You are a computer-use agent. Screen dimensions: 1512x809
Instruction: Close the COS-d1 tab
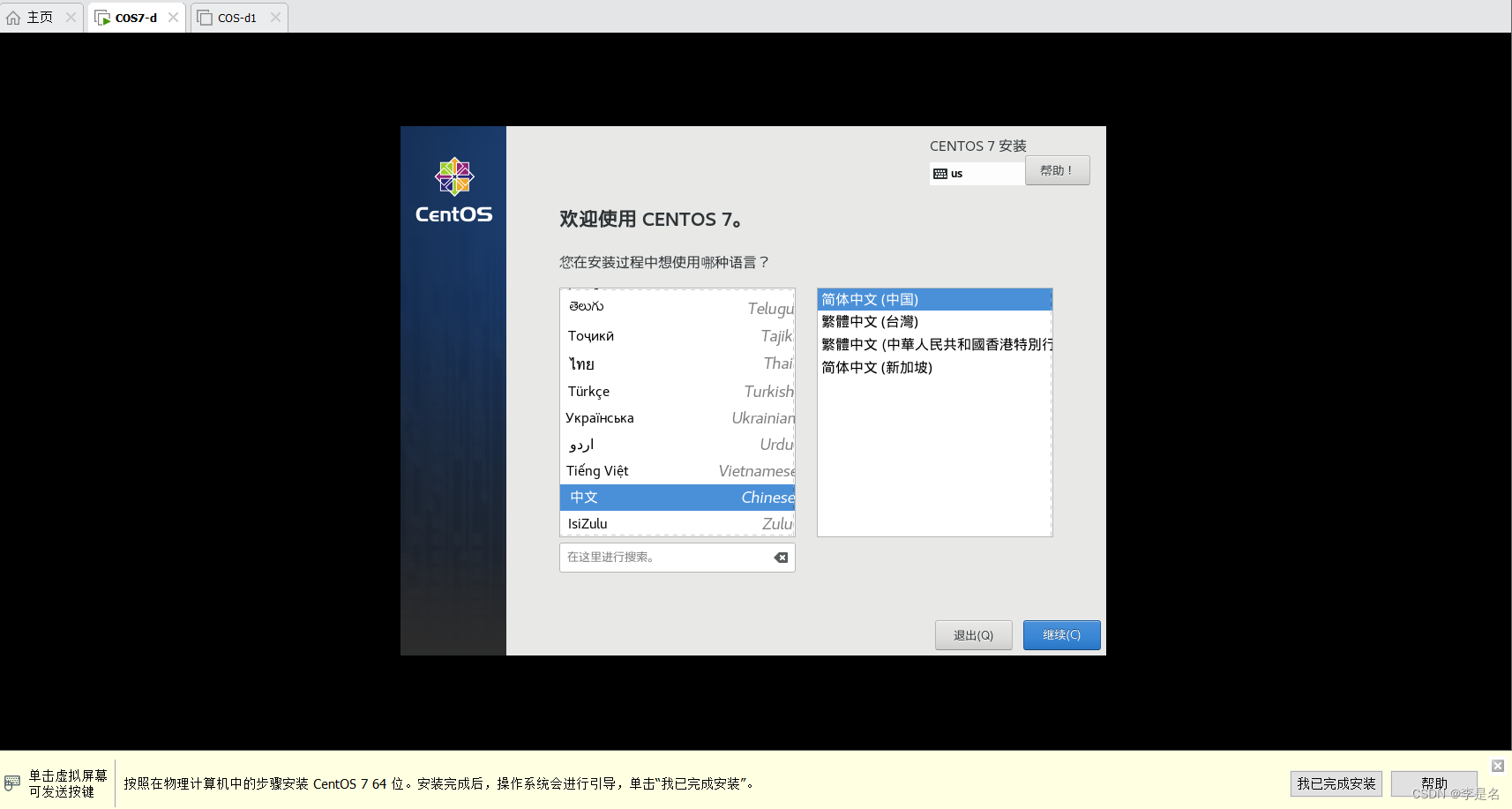pos(275,18)
